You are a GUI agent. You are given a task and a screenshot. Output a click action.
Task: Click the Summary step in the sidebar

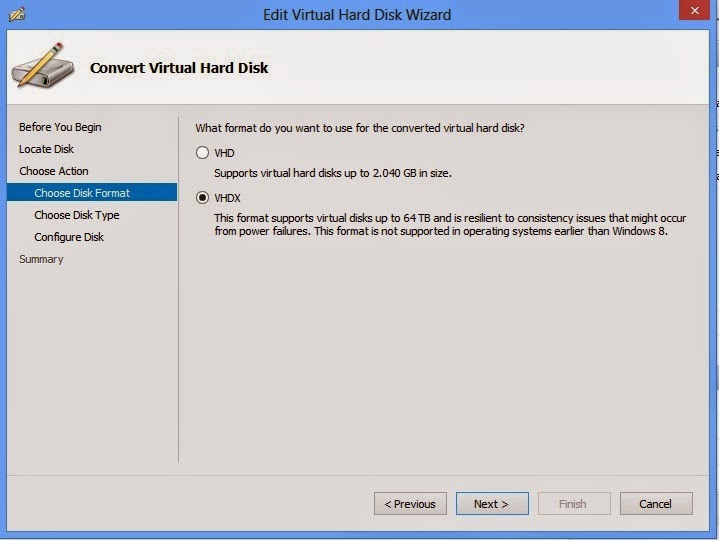click(x=41, y=259)
